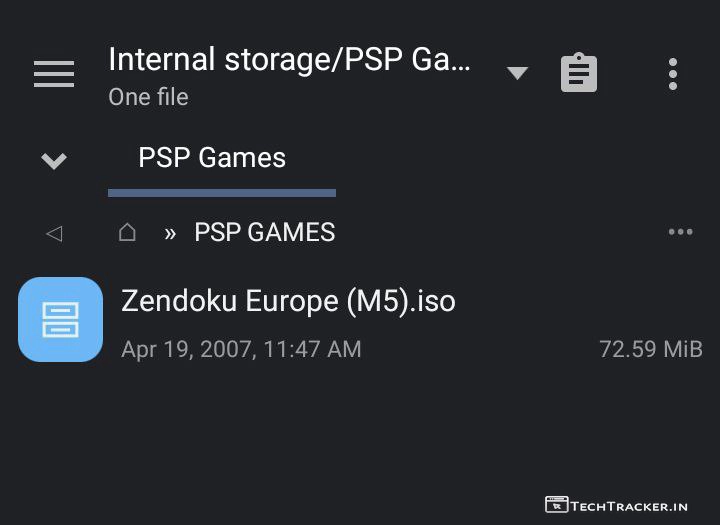Tap the home icon in breadcrumb bar
Screen dimensions: 720x525
point(127,232)
